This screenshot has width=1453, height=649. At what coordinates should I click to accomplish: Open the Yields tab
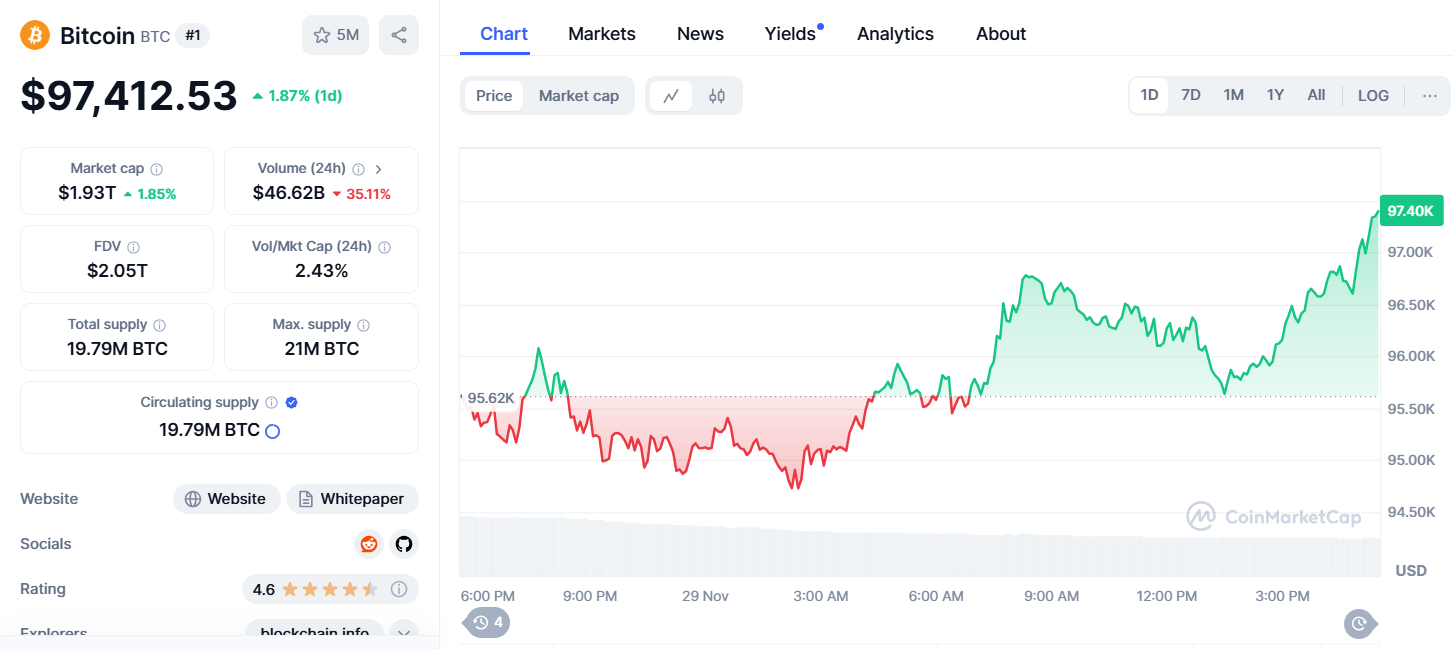point(791,34)
